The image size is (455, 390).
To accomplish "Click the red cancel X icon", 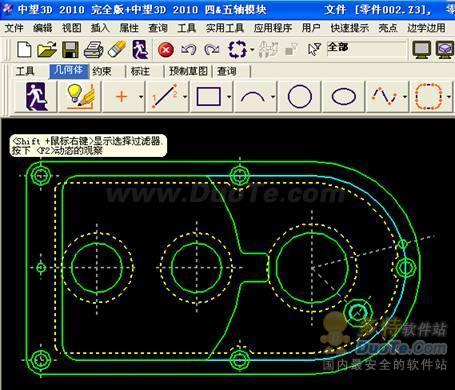I will [x=166, y=50].
